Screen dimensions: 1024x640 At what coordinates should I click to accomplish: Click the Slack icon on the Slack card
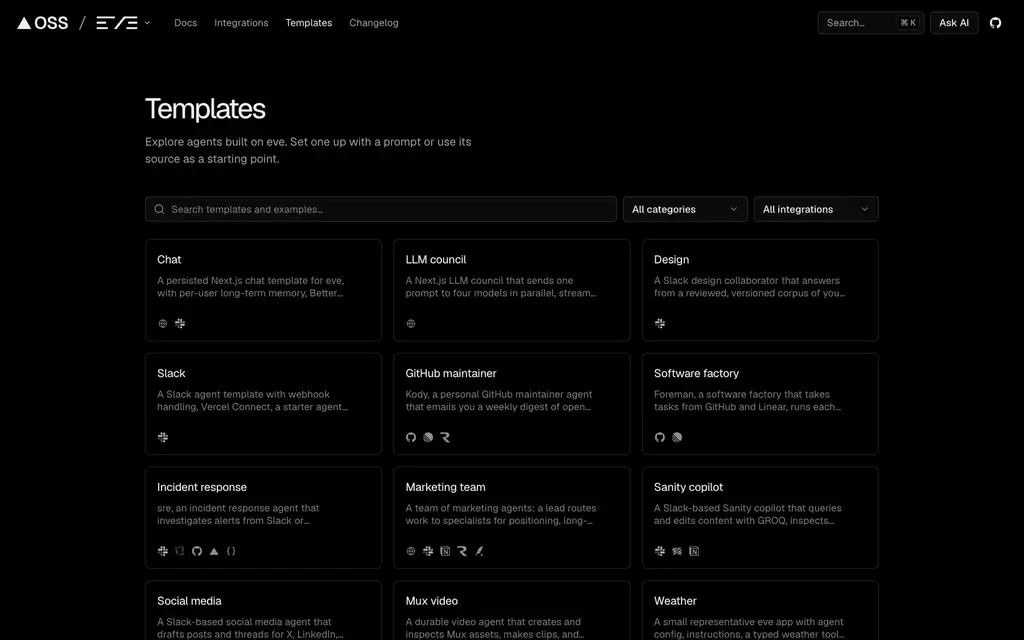[163, 438]
